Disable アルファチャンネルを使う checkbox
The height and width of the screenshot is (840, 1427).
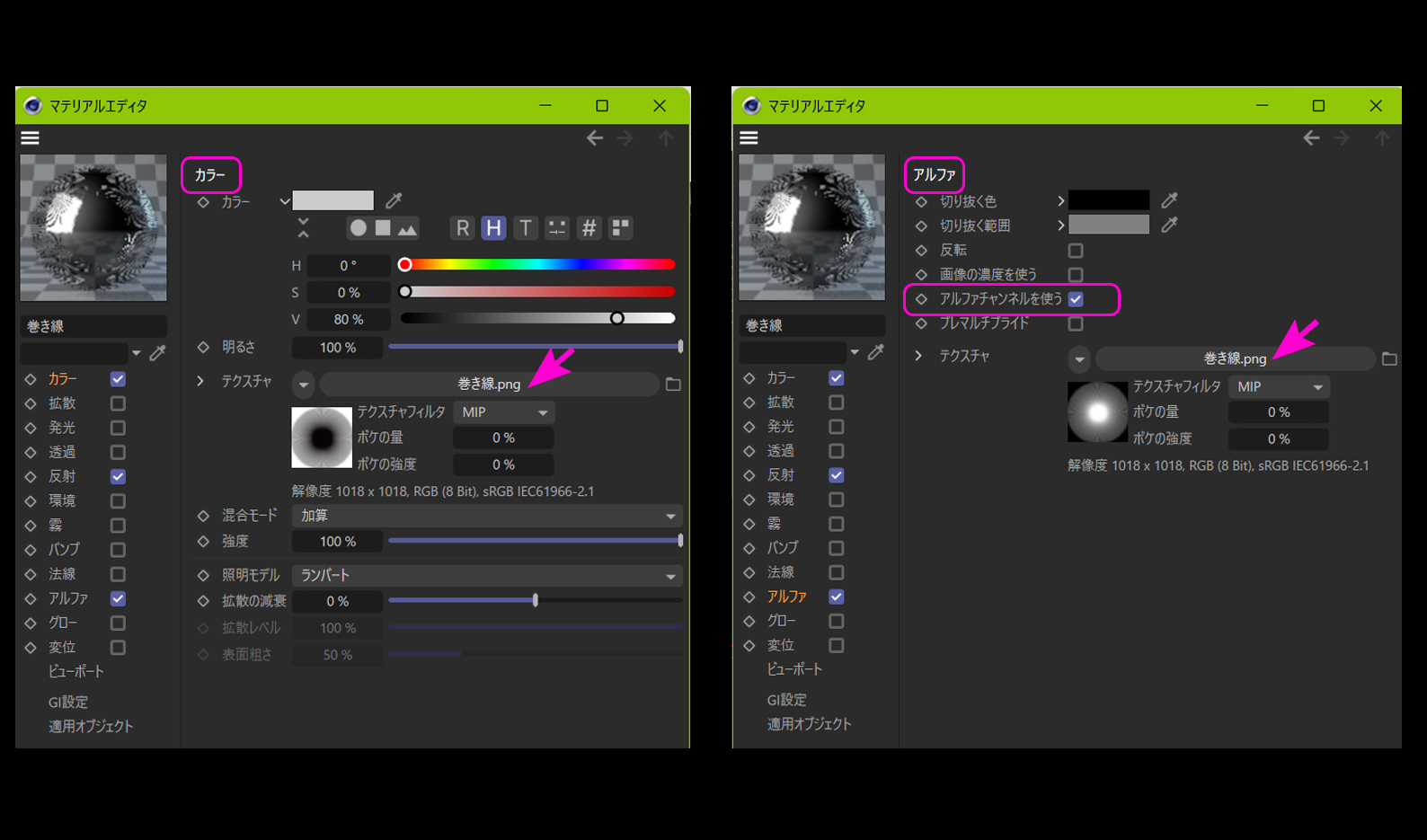point(1076,299)
